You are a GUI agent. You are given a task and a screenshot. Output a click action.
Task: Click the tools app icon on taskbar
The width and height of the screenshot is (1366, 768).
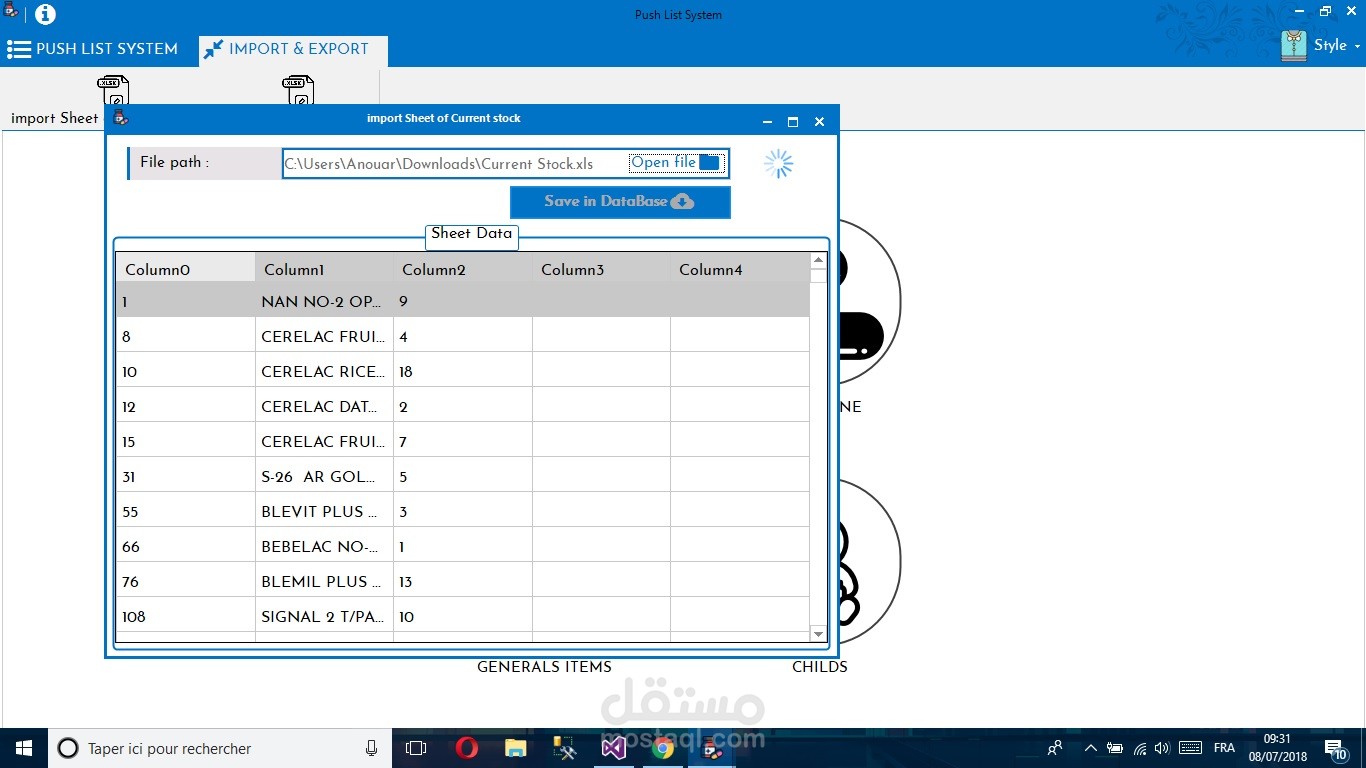tap(564, 748)
